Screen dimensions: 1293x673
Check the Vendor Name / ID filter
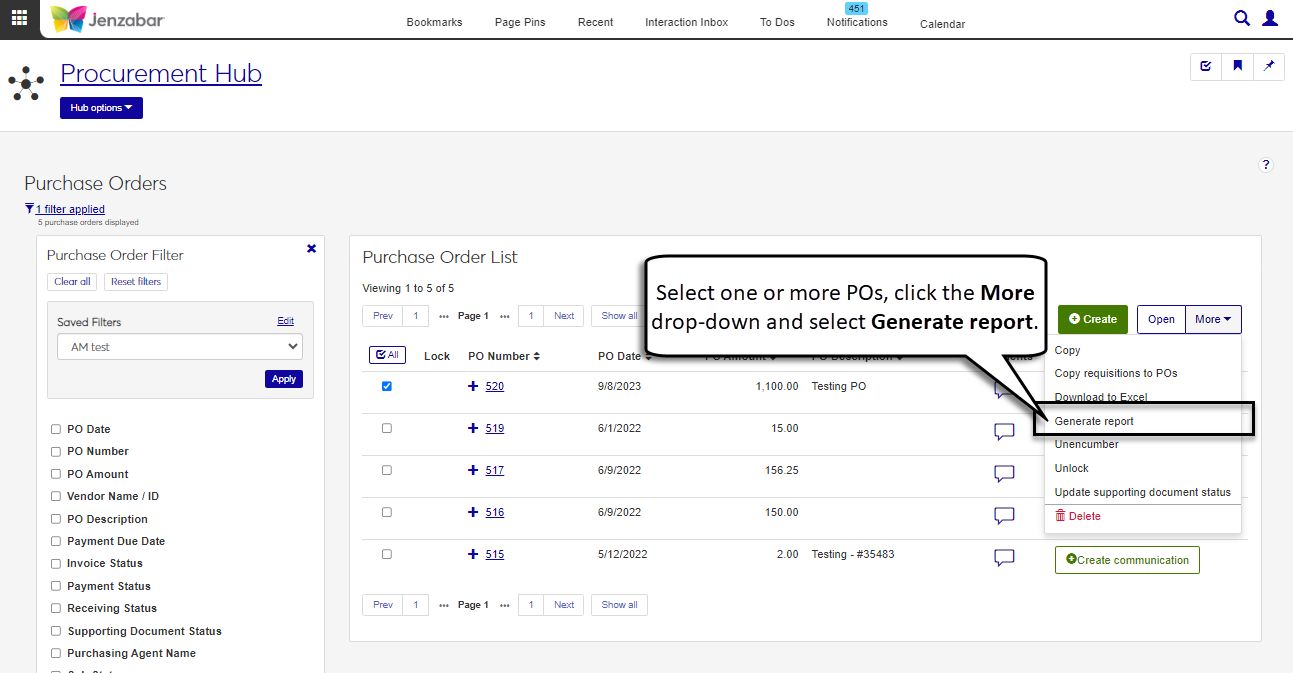56,497
